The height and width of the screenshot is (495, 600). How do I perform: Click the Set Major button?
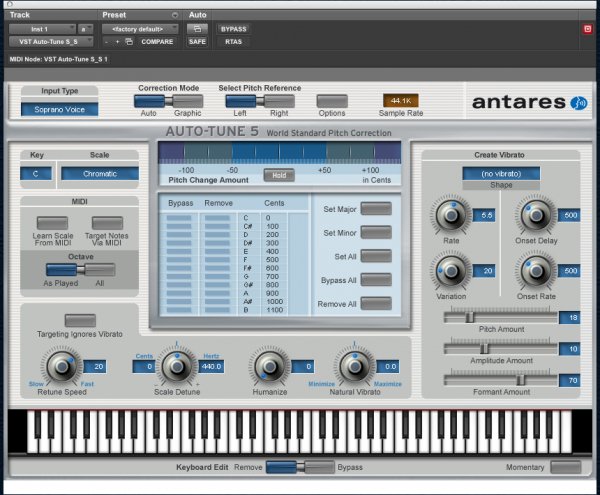pyautogui.click(x=376, y=209)
